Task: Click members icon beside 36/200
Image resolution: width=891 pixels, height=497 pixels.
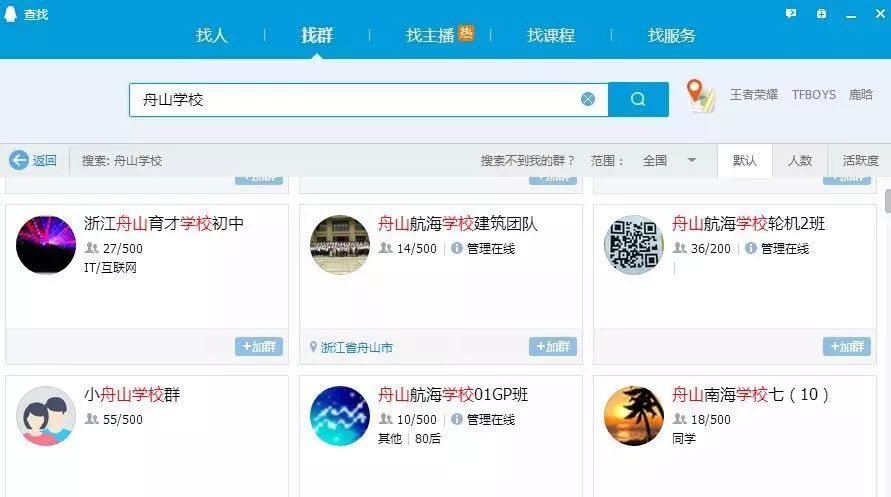Action: (x=680, y=248)
